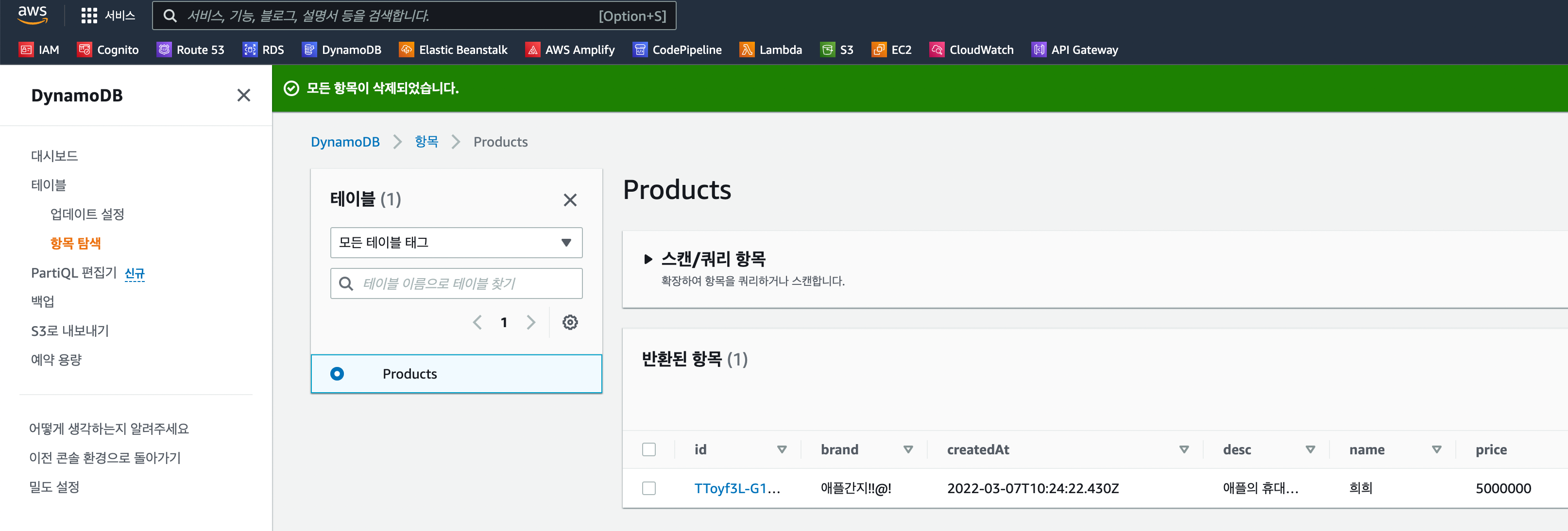Open the S3 bookmark icon
Image resolution: width=1568 pixels, height=531 pixels.
click(x=827, y=50)
